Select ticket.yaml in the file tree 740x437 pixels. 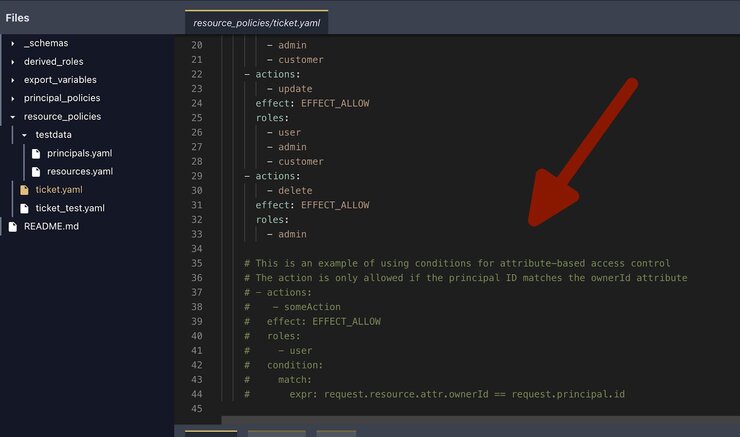pyautogui.click(x=59, y=190)
